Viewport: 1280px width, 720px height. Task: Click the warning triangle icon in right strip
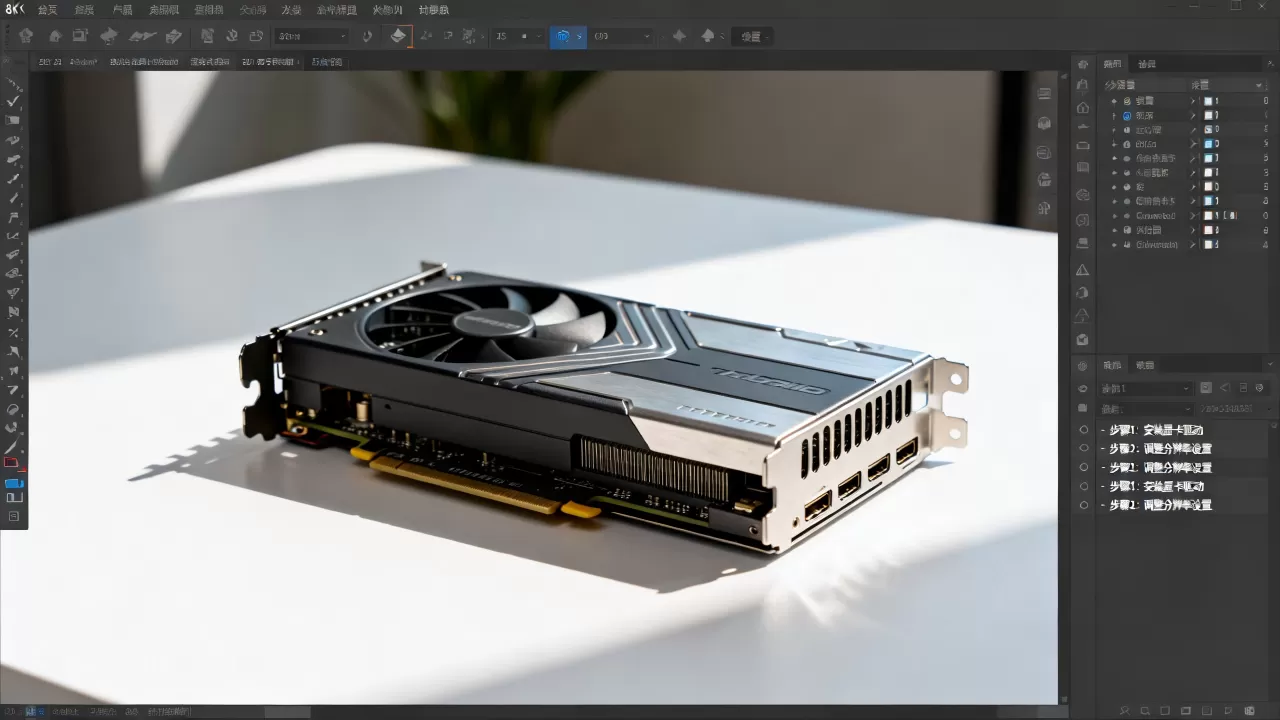tap(1082, 270)
